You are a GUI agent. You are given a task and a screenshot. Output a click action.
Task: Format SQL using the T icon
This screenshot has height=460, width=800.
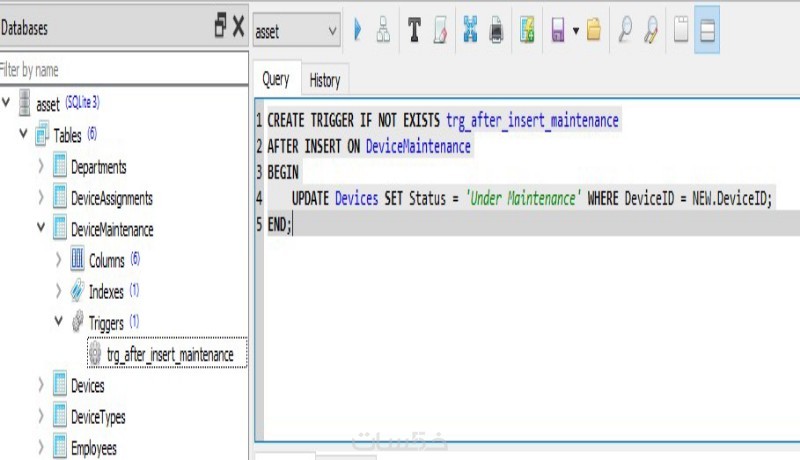coord(414,30)
